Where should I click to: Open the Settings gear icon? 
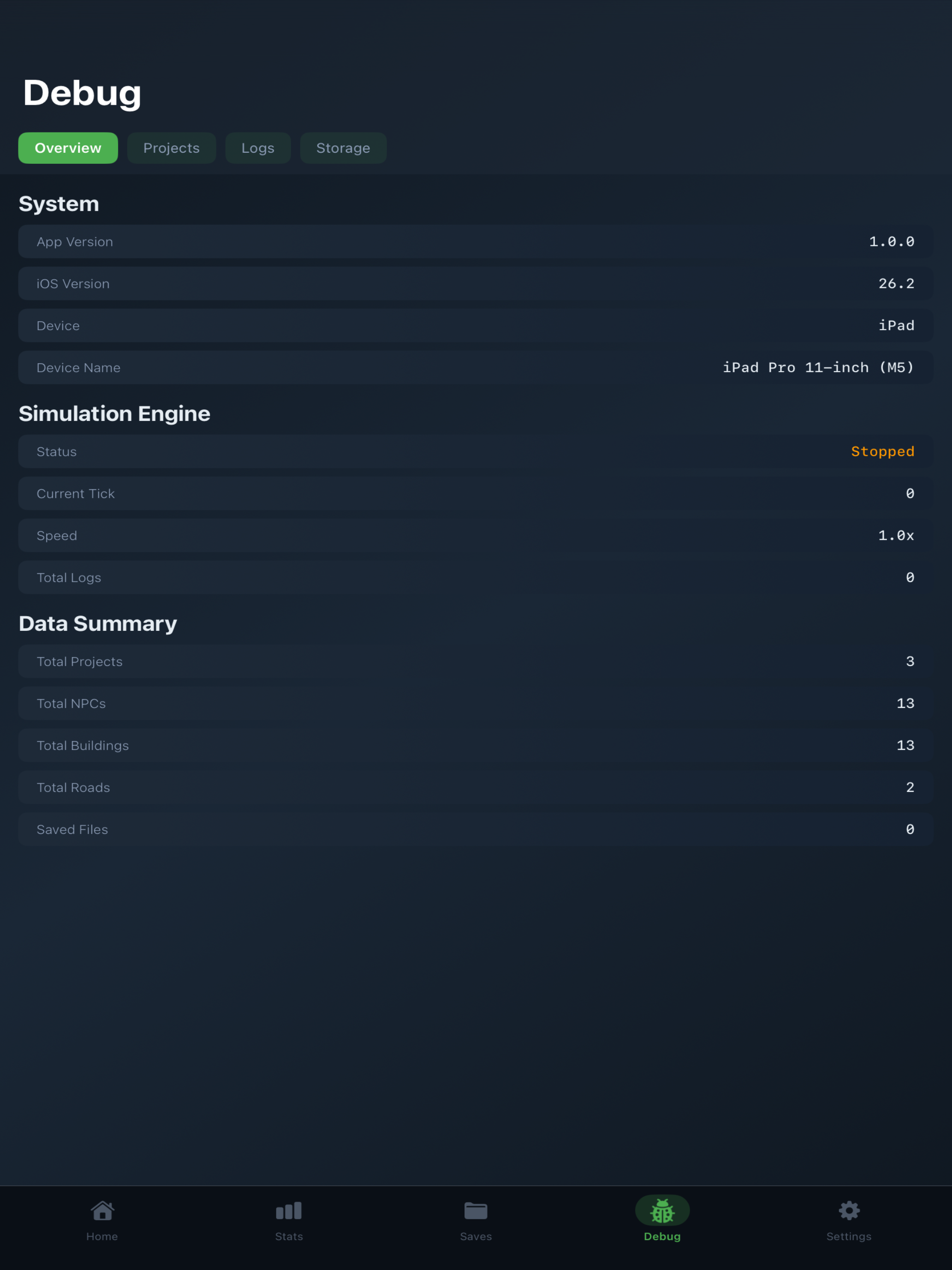[849, 1211]
